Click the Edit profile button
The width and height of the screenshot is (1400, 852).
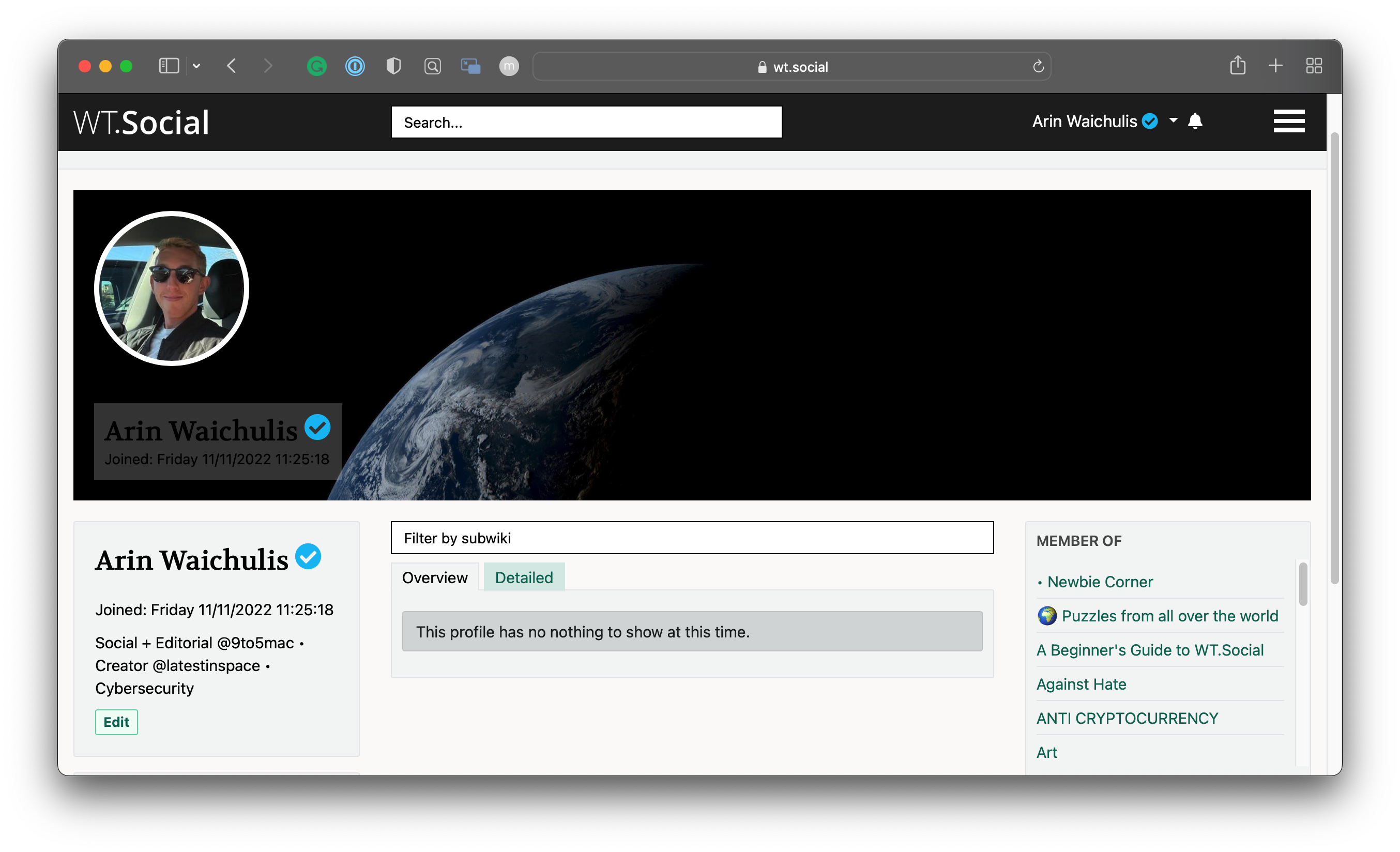[x=116, y=722]
